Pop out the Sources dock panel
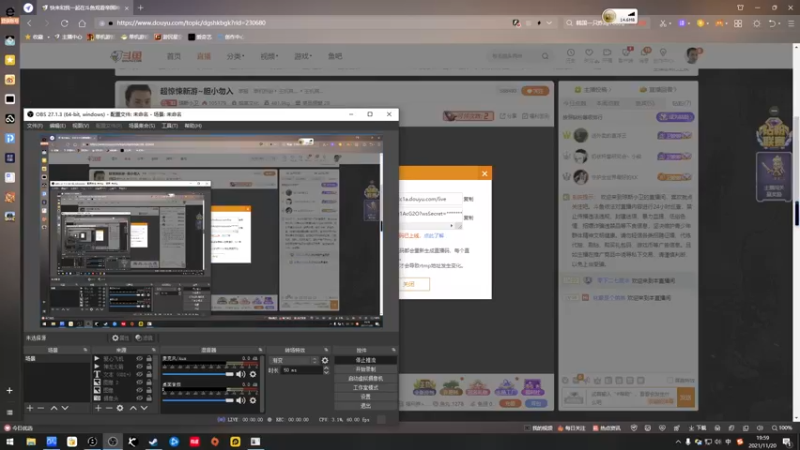This screenshot has width=800, height=450. point(154,350)
